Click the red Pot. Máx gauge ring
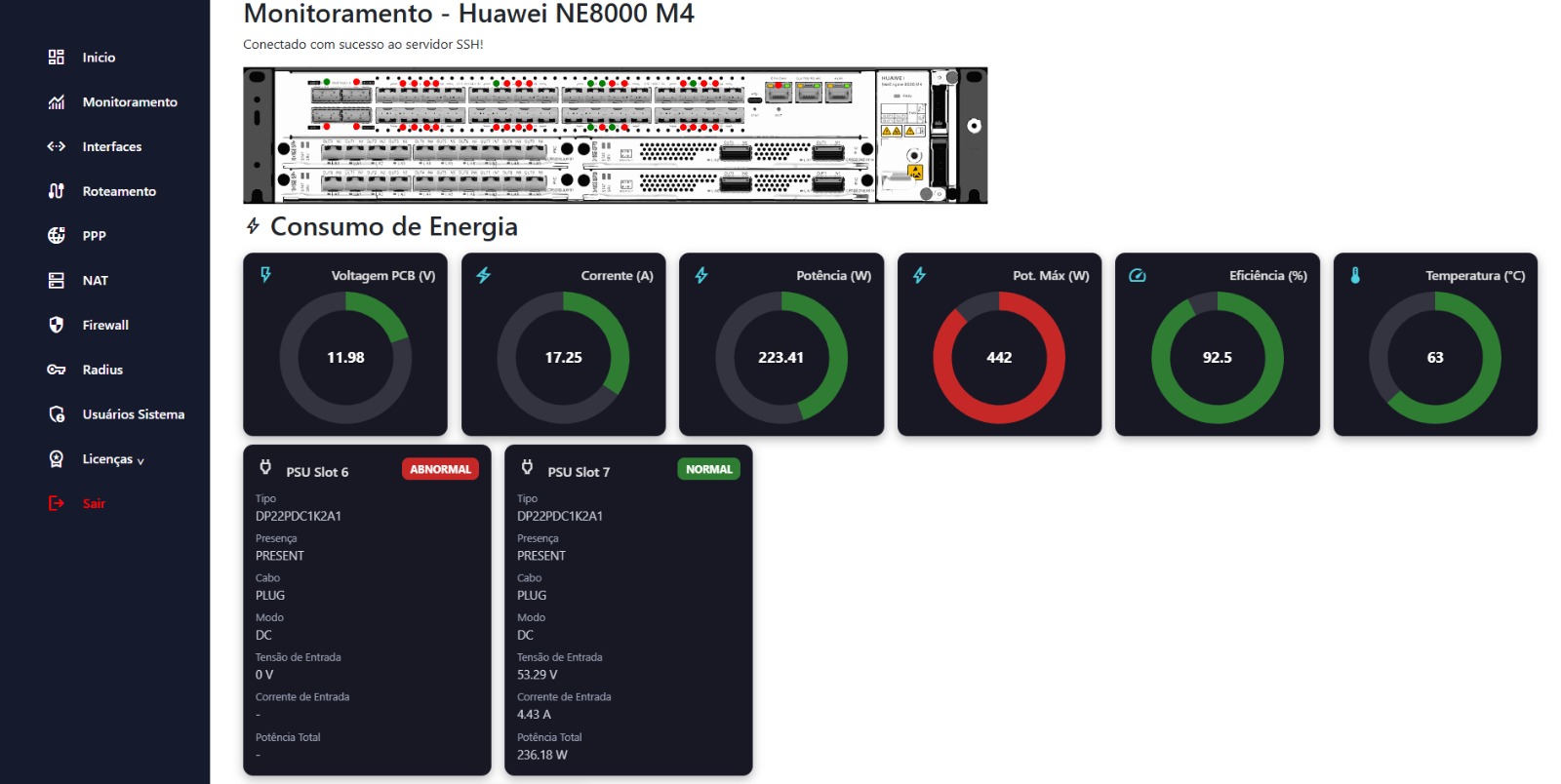This screenshot has width=1561, height=784. (1049, 392)
